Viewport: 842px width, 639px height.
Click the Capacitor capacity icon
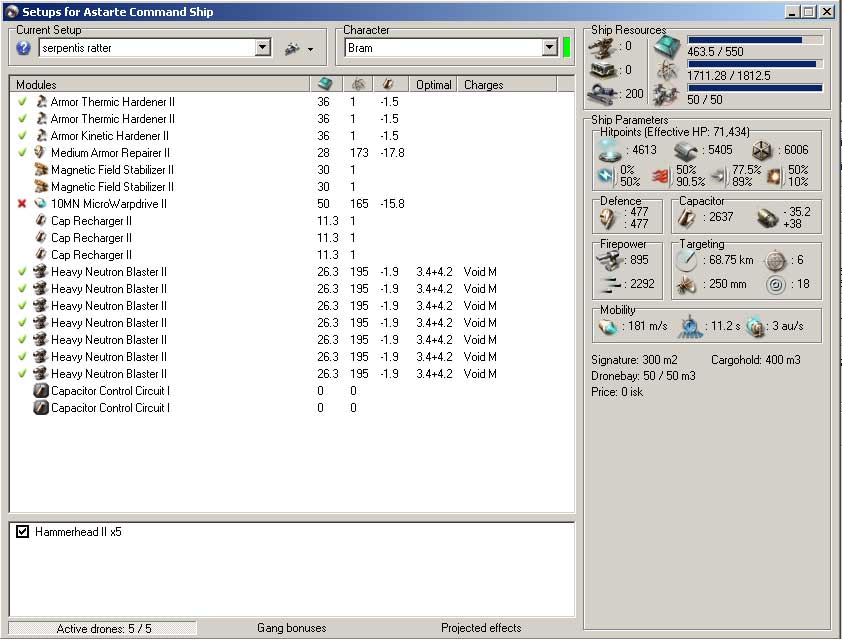686,217
